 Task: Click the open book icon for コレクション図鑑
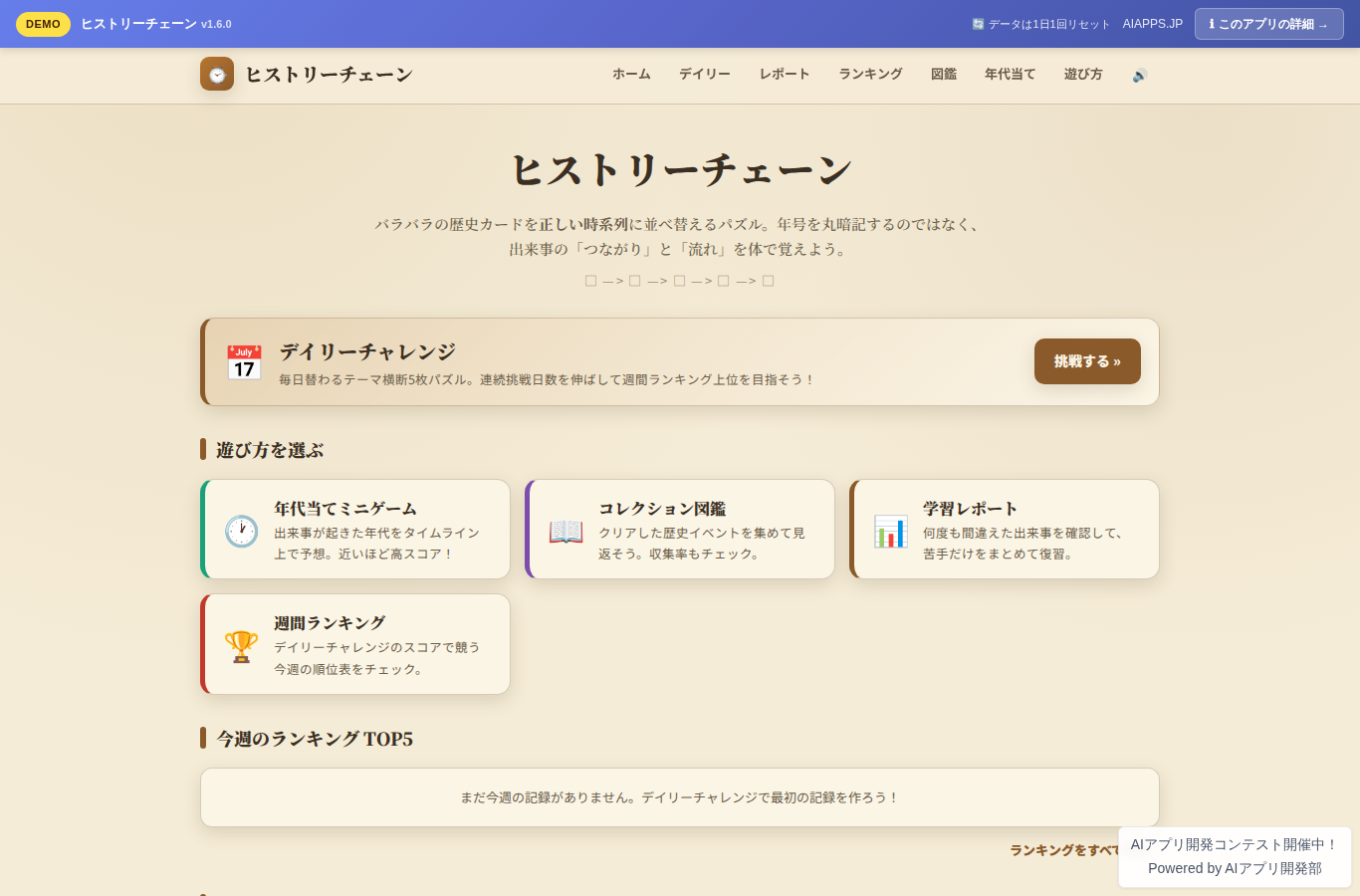[566, 531]
